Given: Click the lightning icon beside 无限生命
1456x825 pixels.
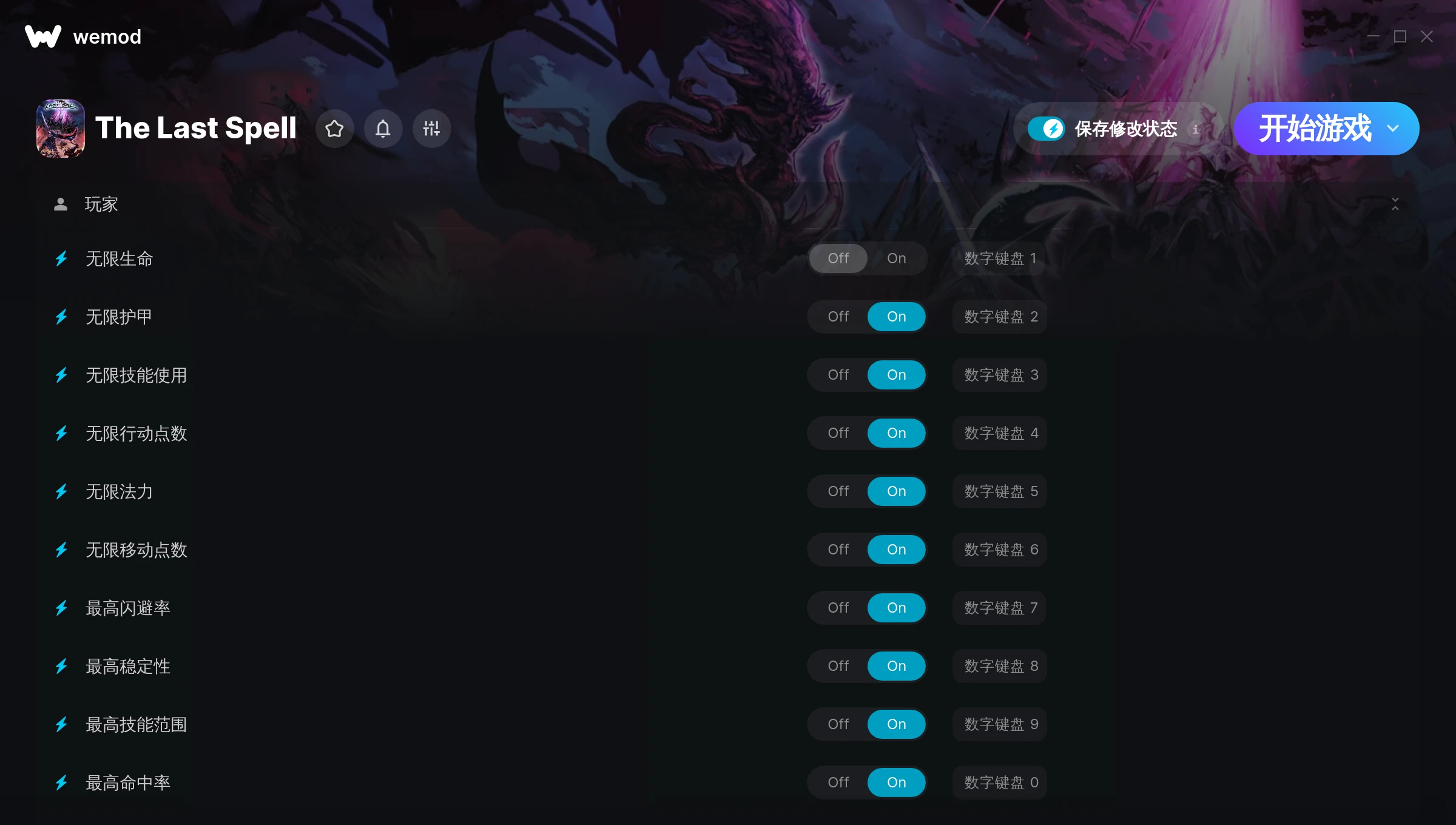Looking at the screenshot, I should pos(61,259).
